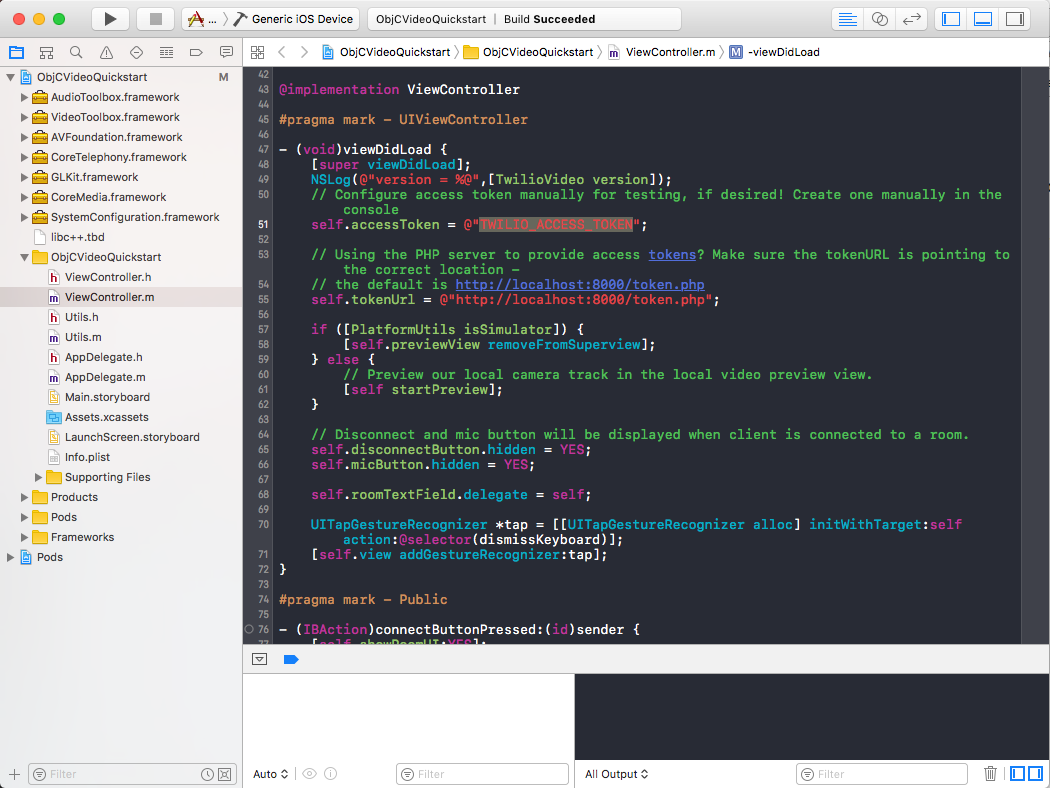Open the Project navigator tab
Screen dimensions: 1050x788
pyautogui.click(x=17, y=52)
